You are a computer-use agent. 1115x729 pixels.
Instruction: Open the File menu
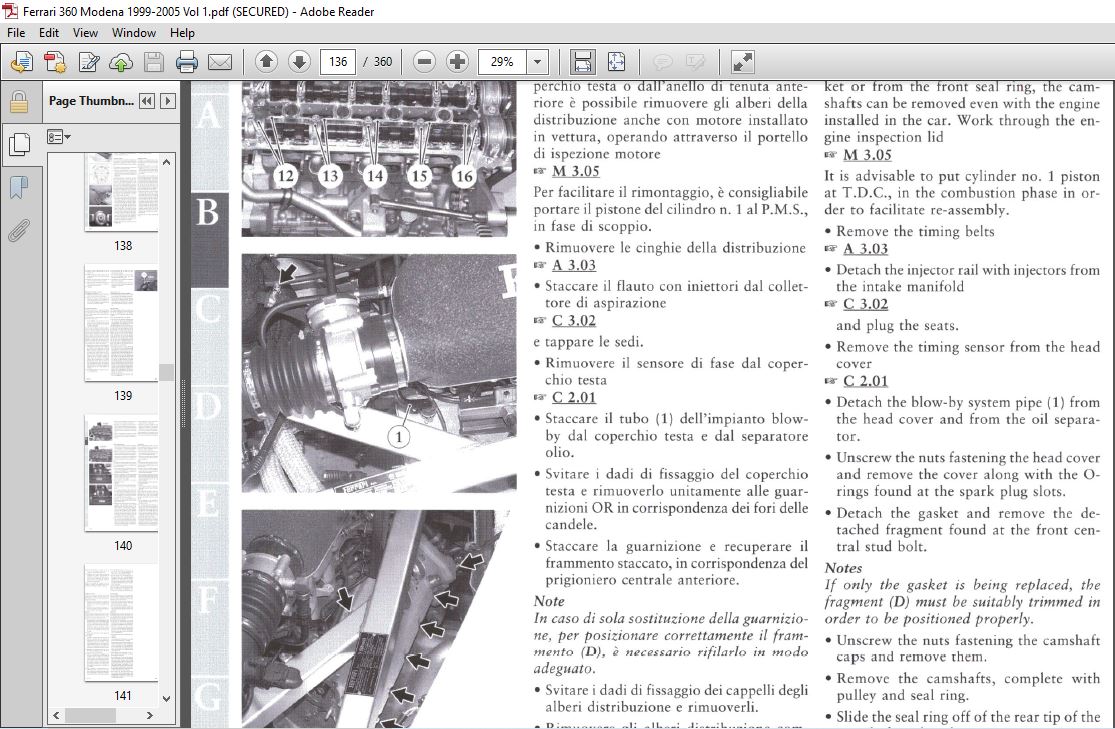[x=16, y=33]
